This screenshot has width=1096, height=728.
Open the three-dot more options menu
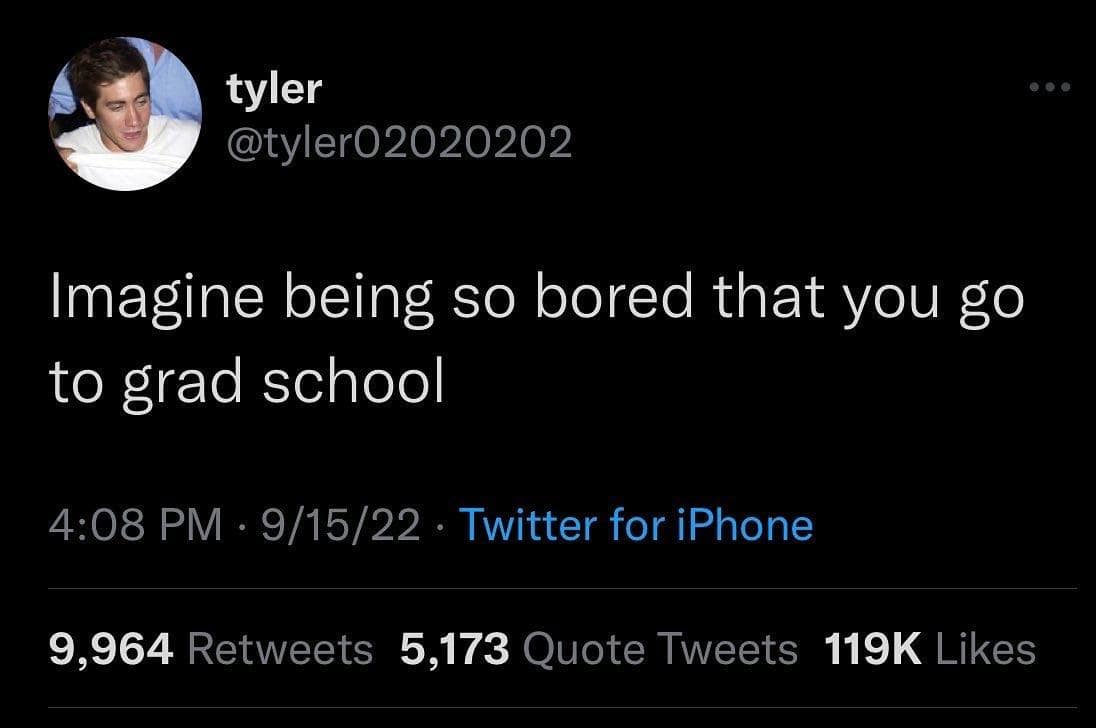tap(1051, 87)
